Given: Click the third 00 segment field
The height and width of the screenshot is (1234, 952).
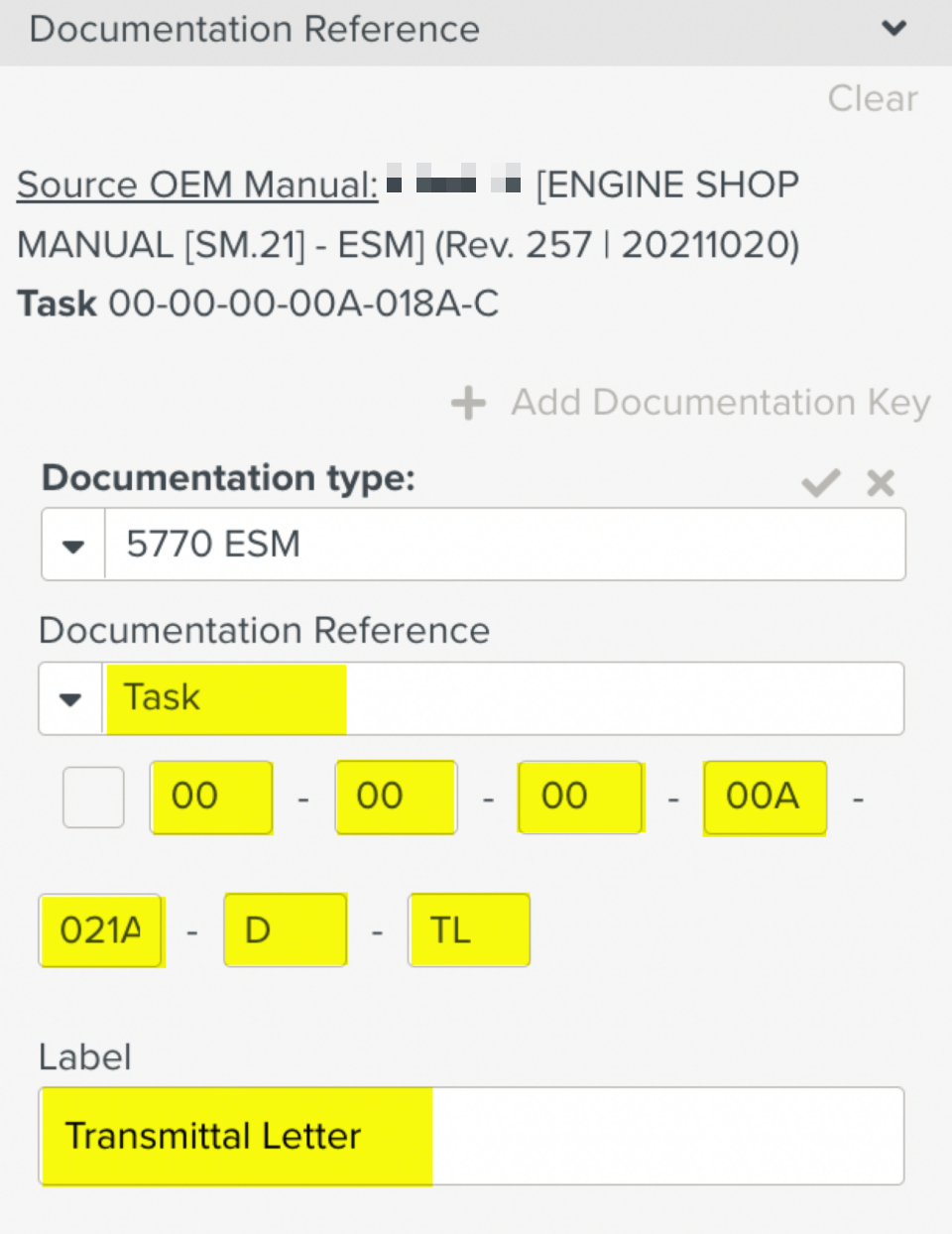Looking at the screenshot, I should (580, 797).
